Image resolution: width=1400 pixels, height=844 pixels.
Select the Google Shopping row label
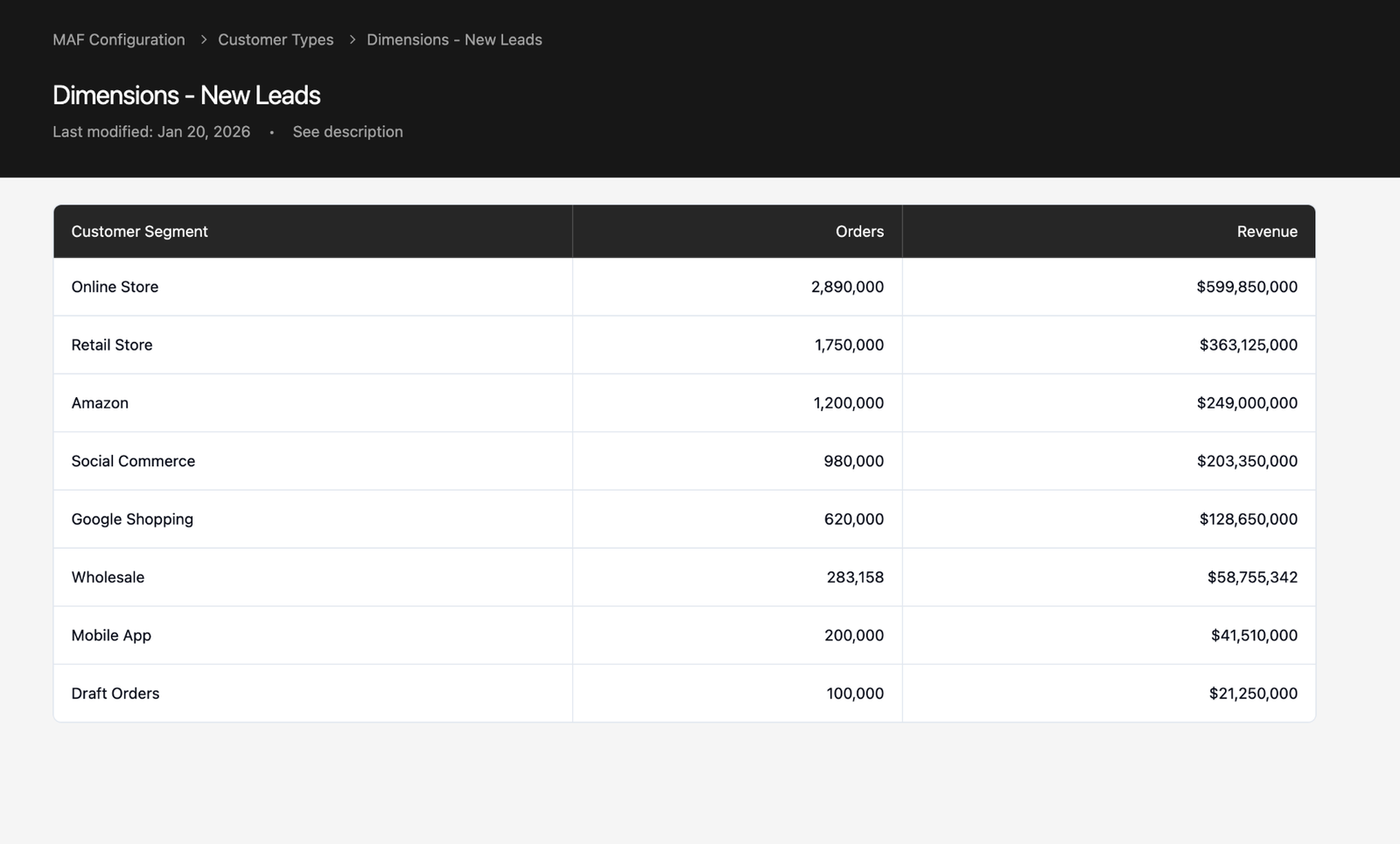(x=132, y=520)
